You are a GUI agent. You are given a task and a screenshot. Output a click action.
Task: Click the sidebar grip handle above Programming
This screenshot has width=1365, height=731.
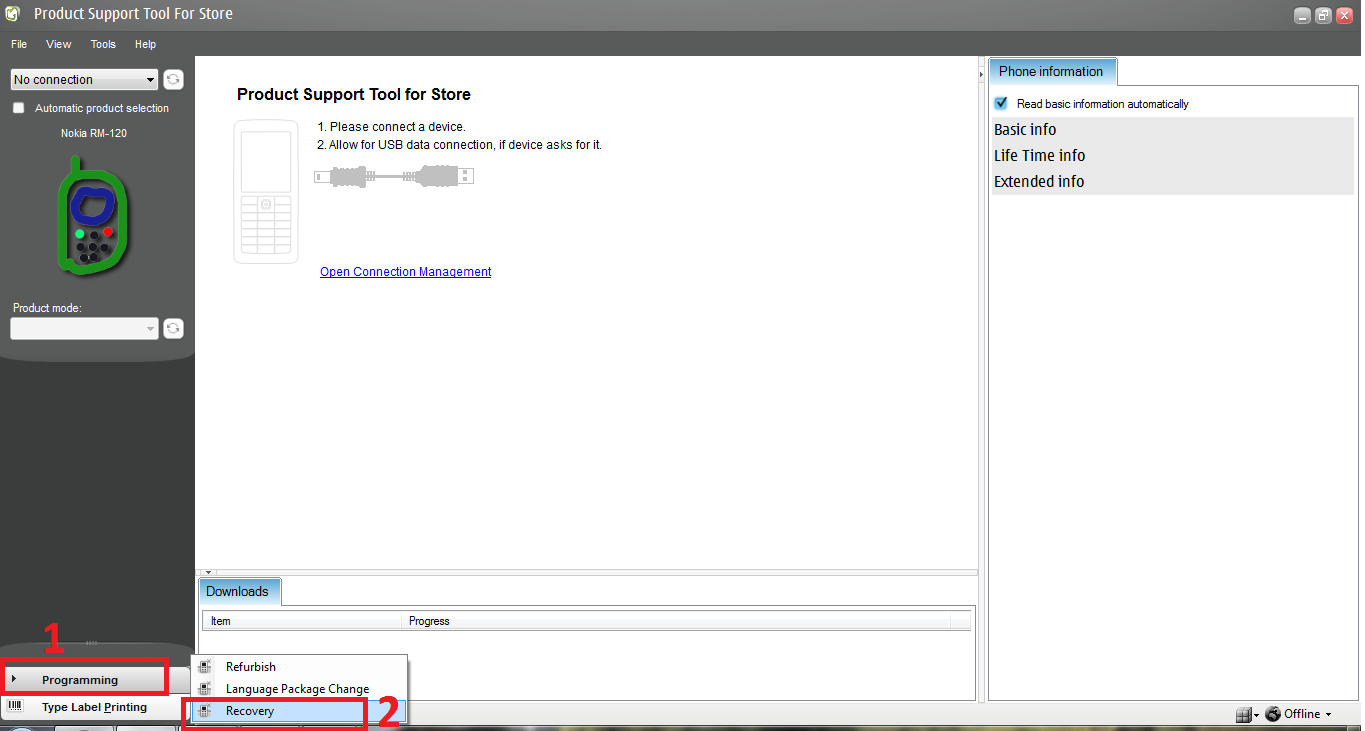click(x=91, y=643)
